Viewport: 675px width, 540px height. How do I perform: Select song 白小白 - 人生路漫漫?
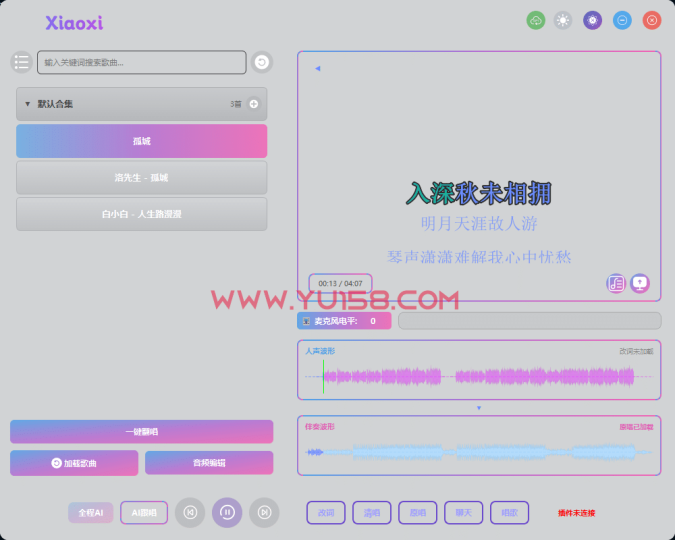coord(142,214)
